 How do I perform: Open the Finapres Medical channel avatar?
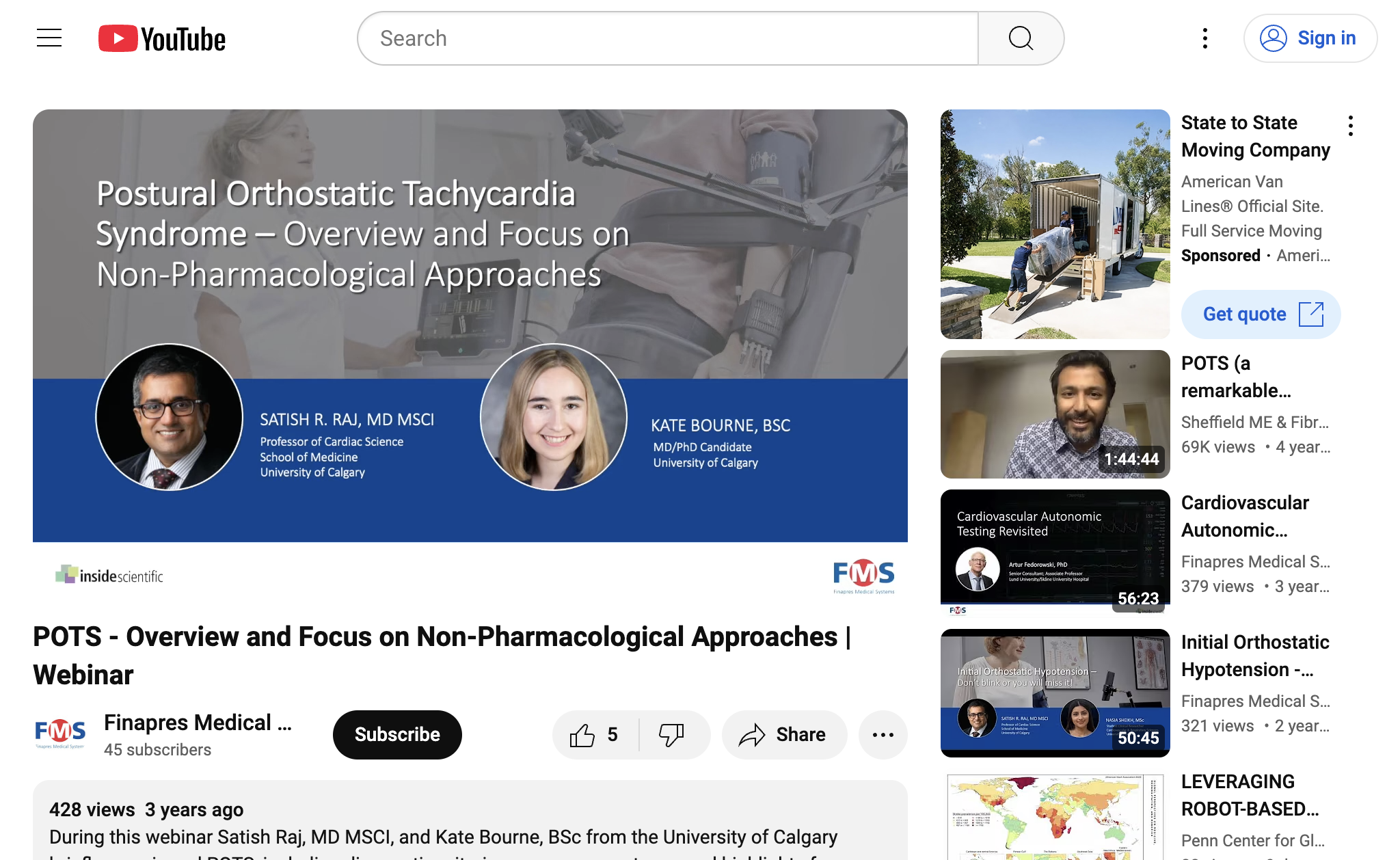coord(60,734)
